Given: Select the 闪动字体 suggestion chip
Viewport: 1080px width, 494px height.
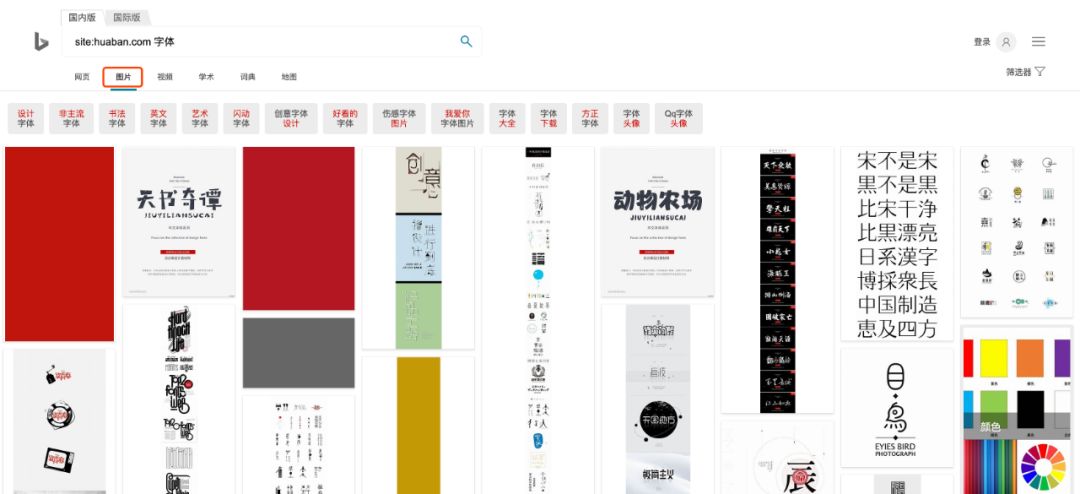Looking at the screenshot, I should 241,119.
